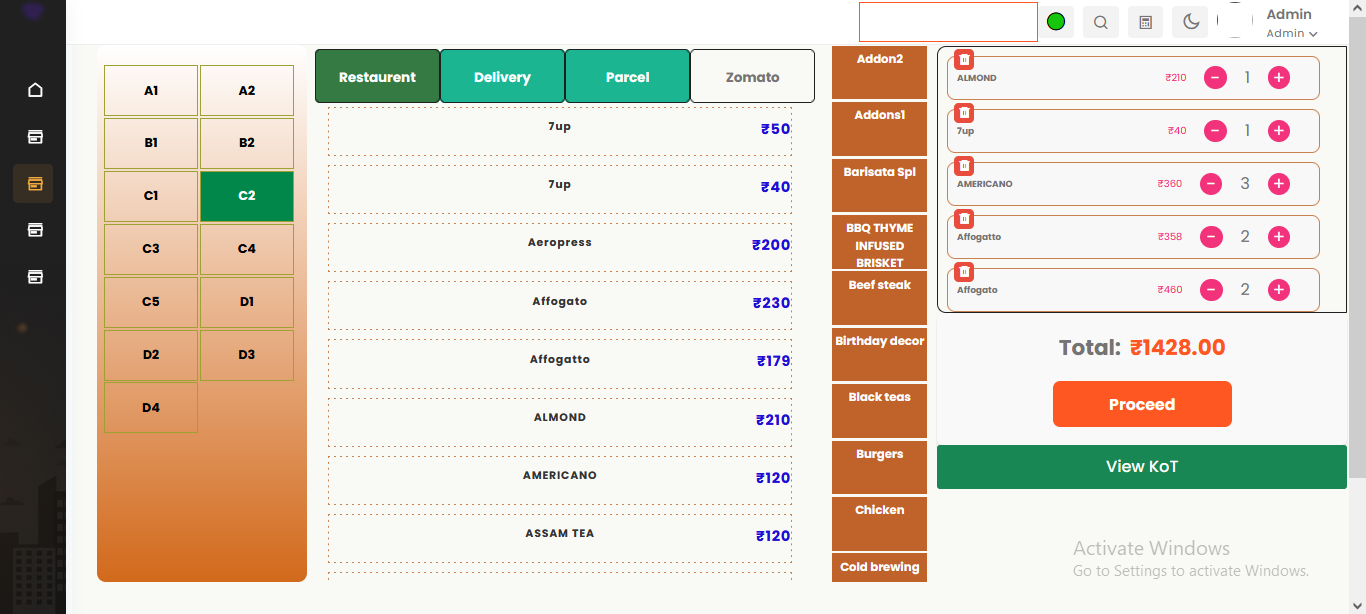Toggle dark mode with moon icon
The image size is (1366, 614).
1191,22
